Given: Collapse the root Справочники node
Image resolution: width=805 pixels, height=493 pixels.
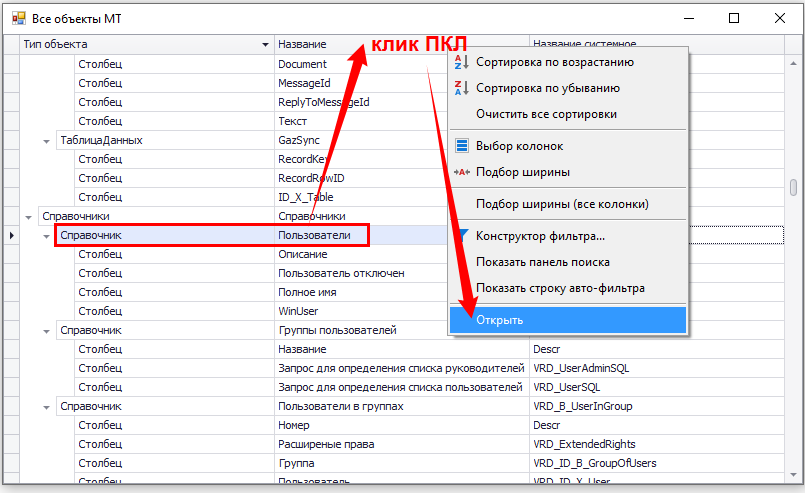Looking at the screenshot, I should coord(28,216).
